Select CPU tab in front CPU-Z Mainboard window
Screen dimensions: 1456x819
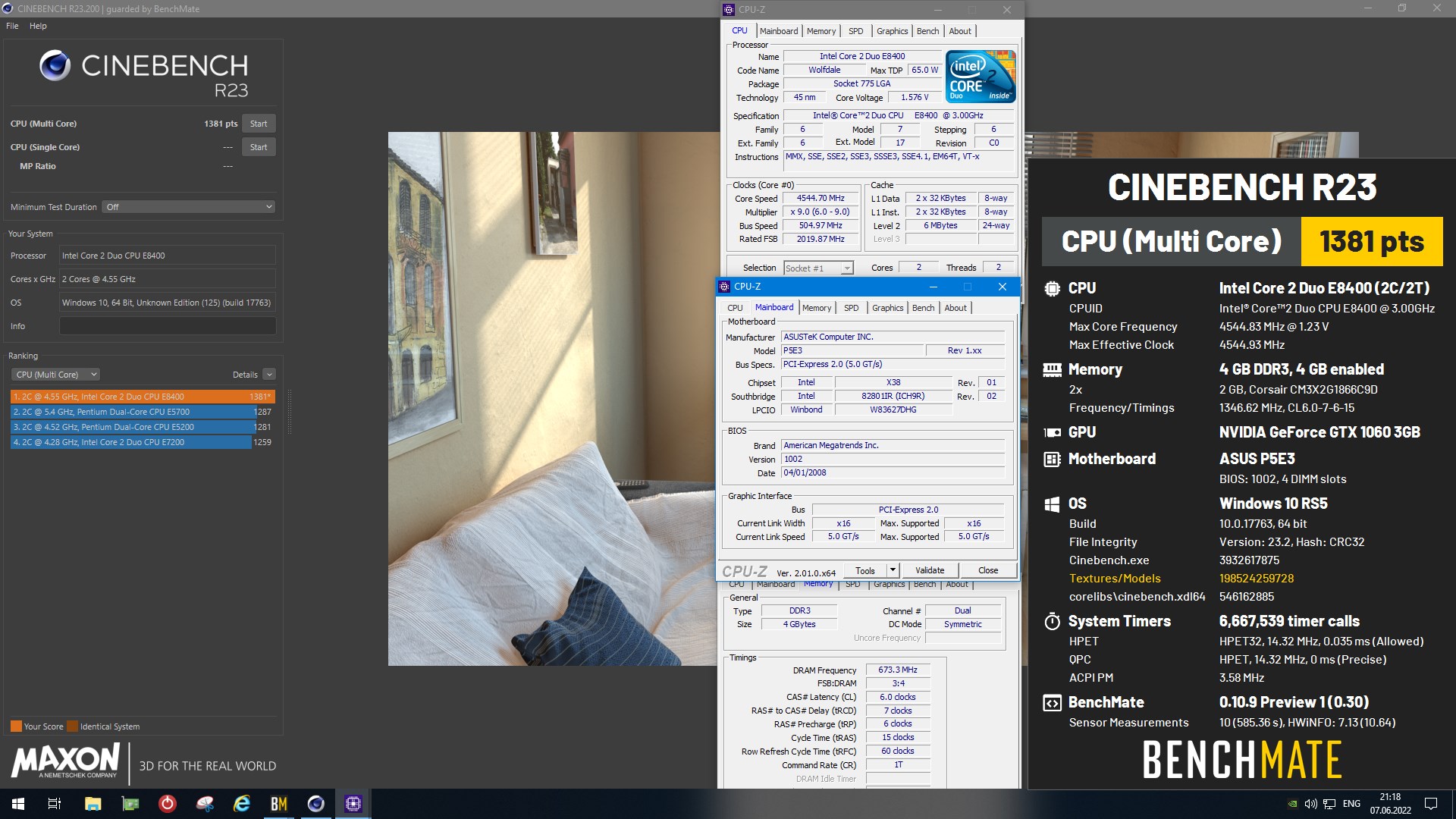(x=735, y=308)
